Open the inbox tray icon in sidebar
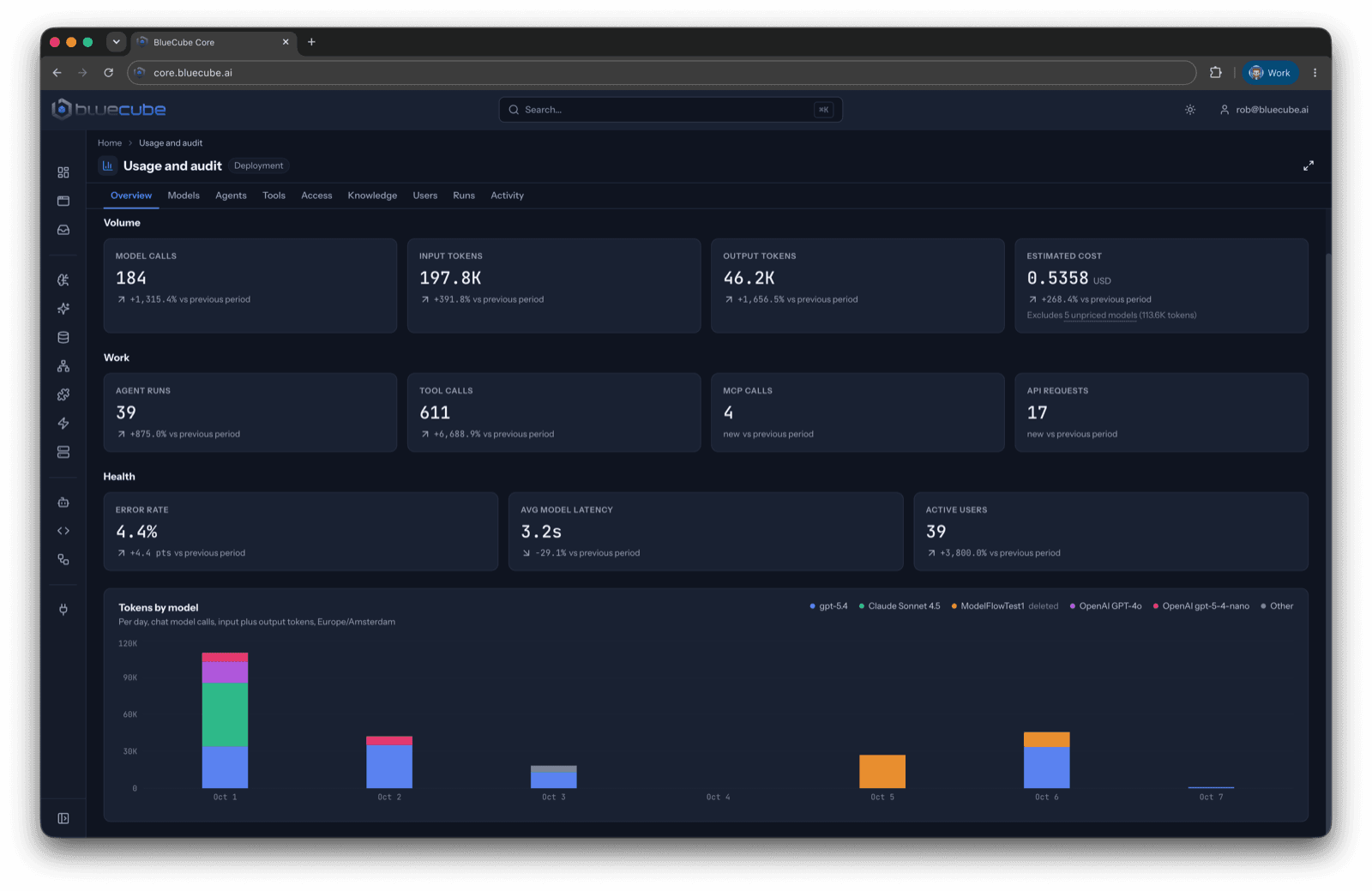 (63, 230)
